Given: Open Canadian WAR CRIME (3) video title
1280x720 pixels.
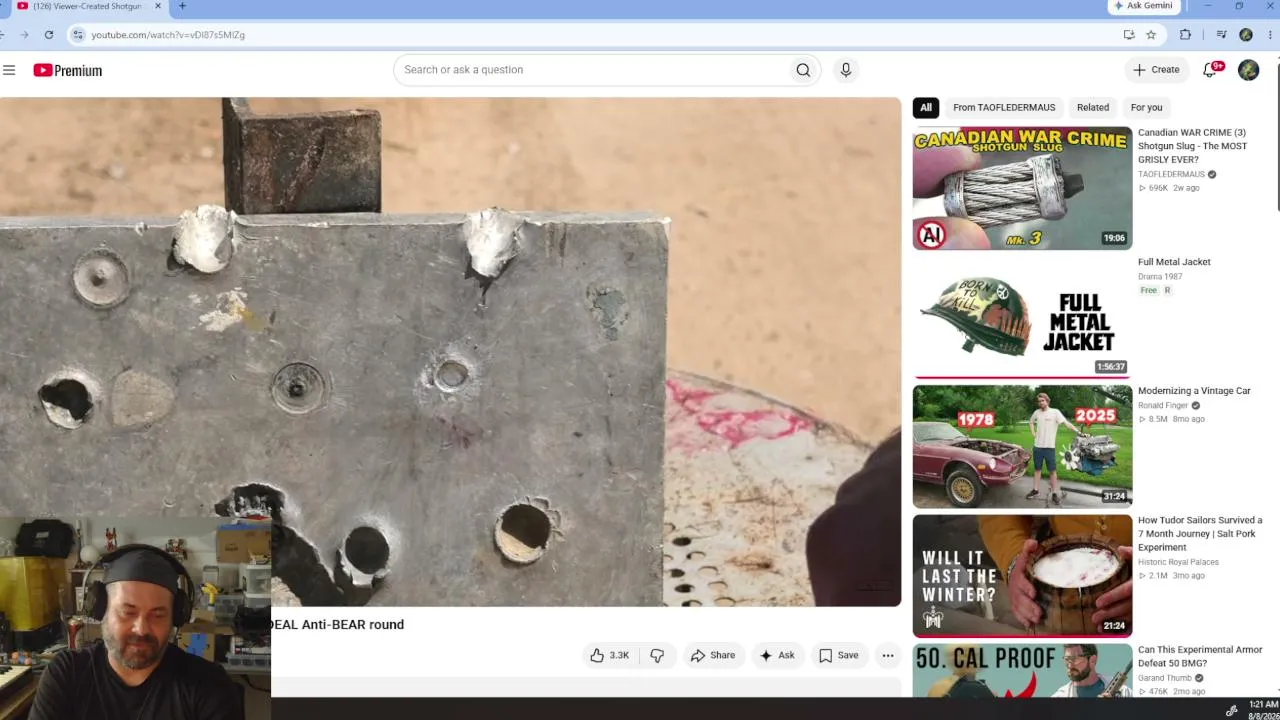Looking at the screenshot, I should 1193,146.
